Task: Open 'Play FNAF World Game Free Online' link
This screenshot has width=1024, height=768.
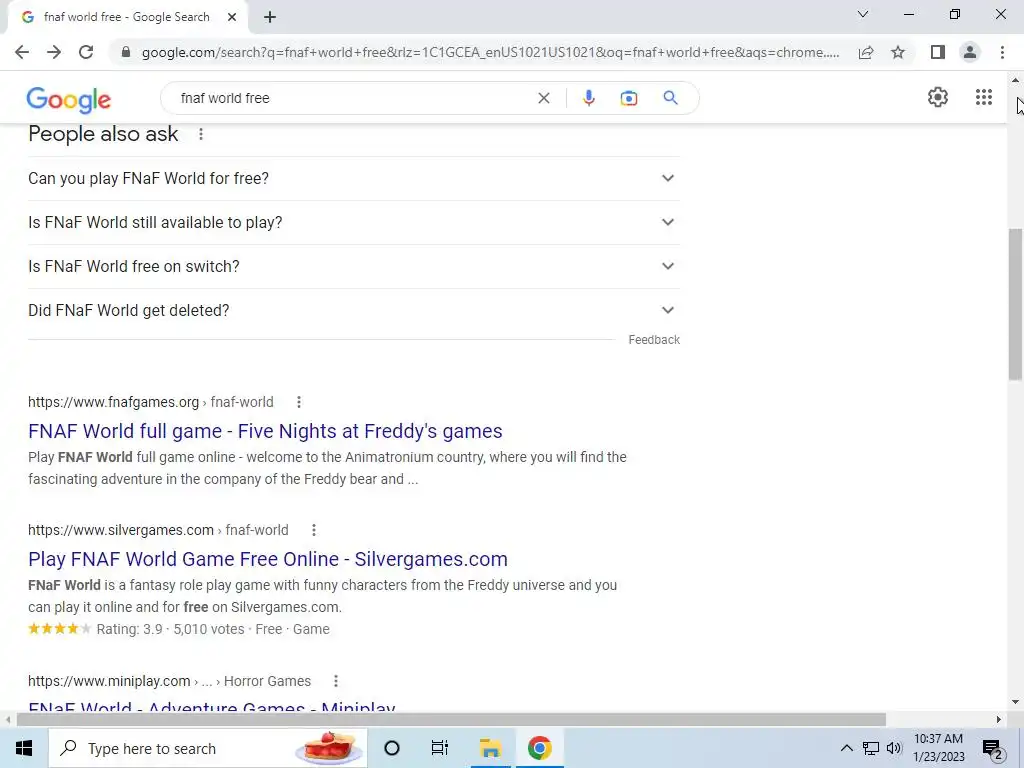Action: tap(268, 559)
